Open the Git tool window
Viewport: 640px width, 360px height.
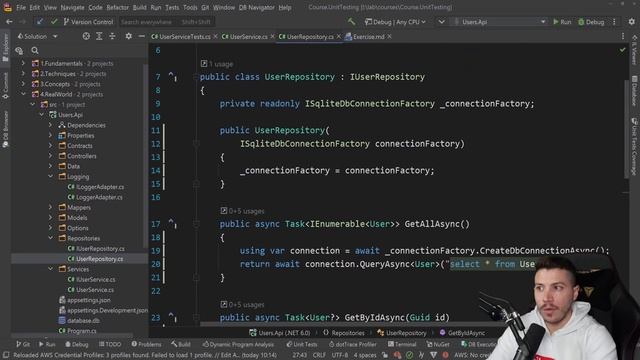(x=23, y=344)
